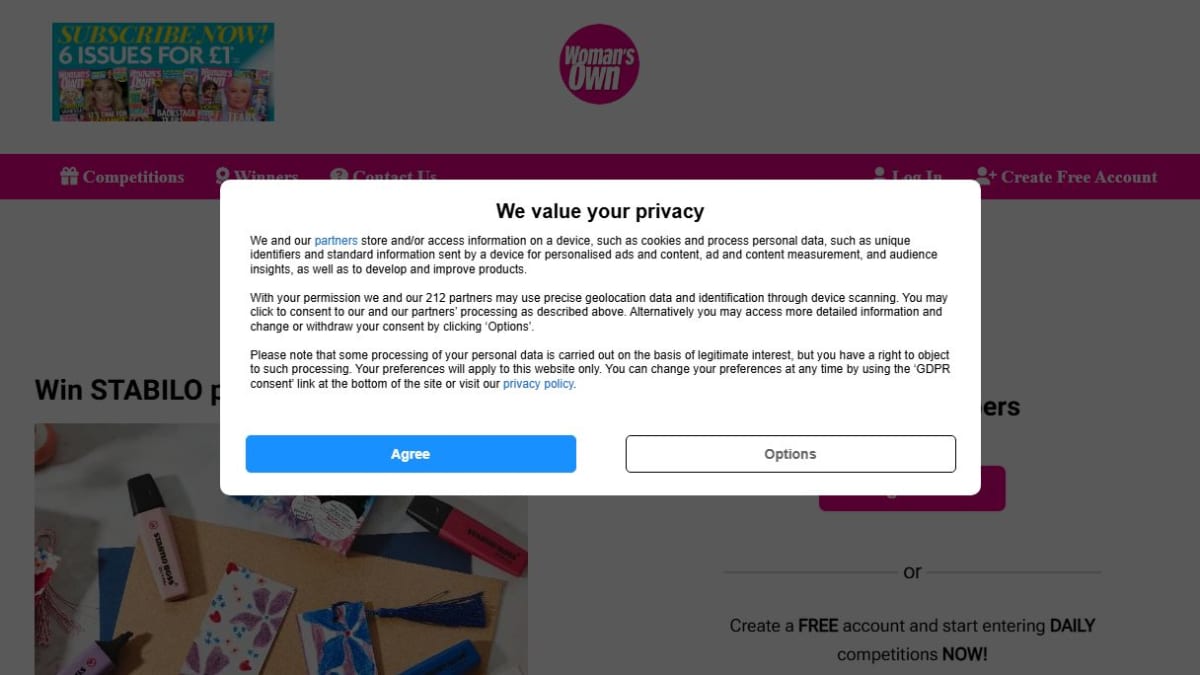Click the add-user icon by Create Free Account
The width and height of the screenshot is (1200, 675).
click(x=986, y=176)
